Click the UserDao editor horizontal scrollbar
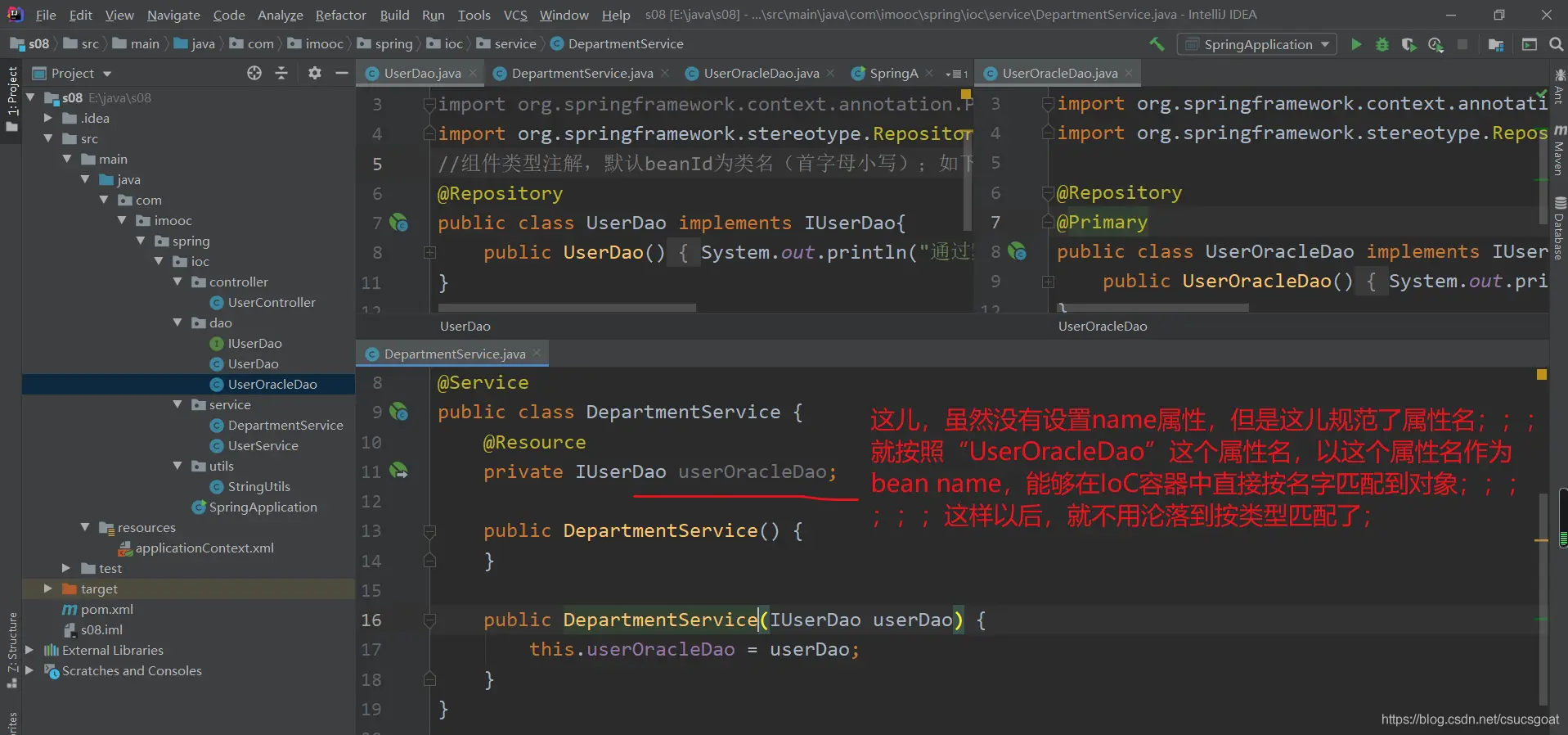 [x=567, y=309]
